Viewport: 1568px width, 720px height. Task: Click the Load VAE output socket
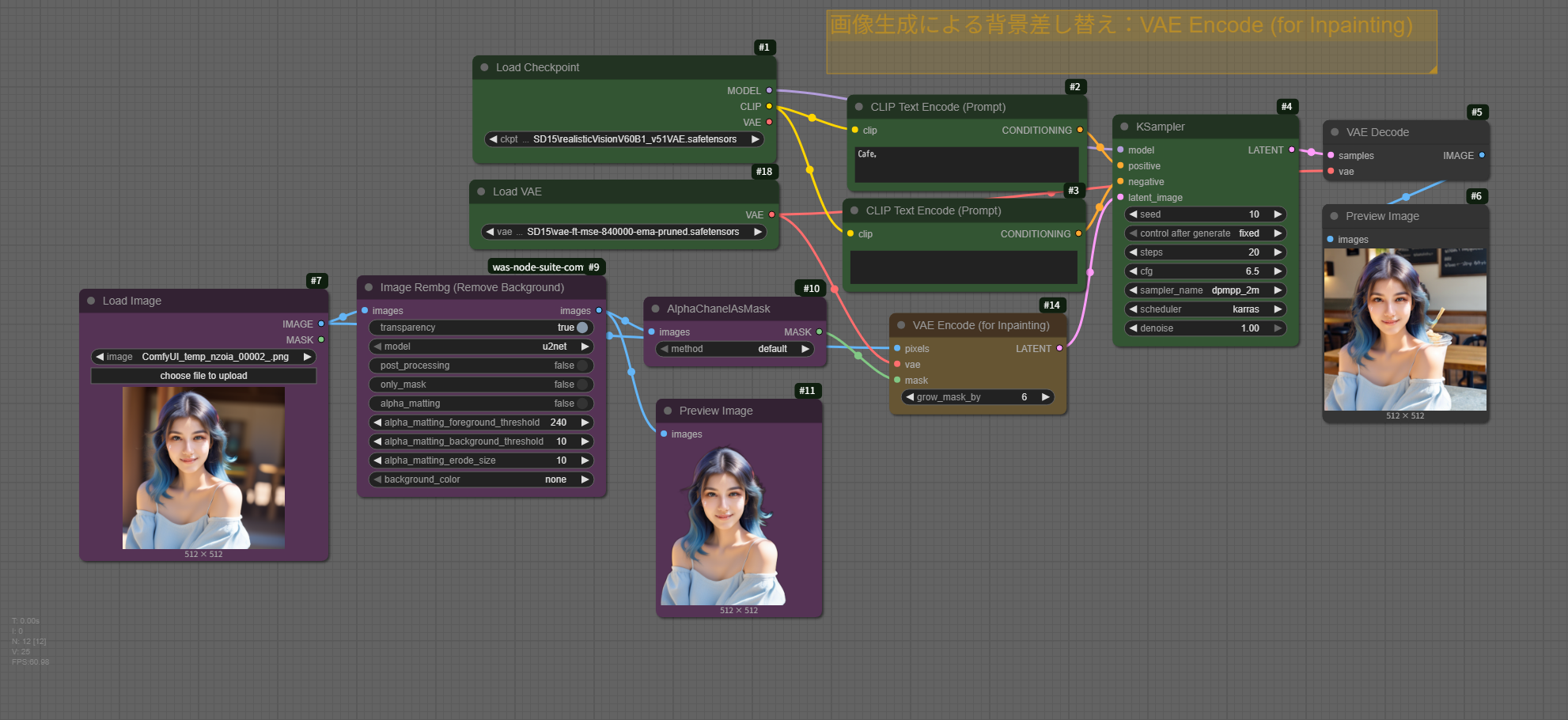(x=772, y=214)
